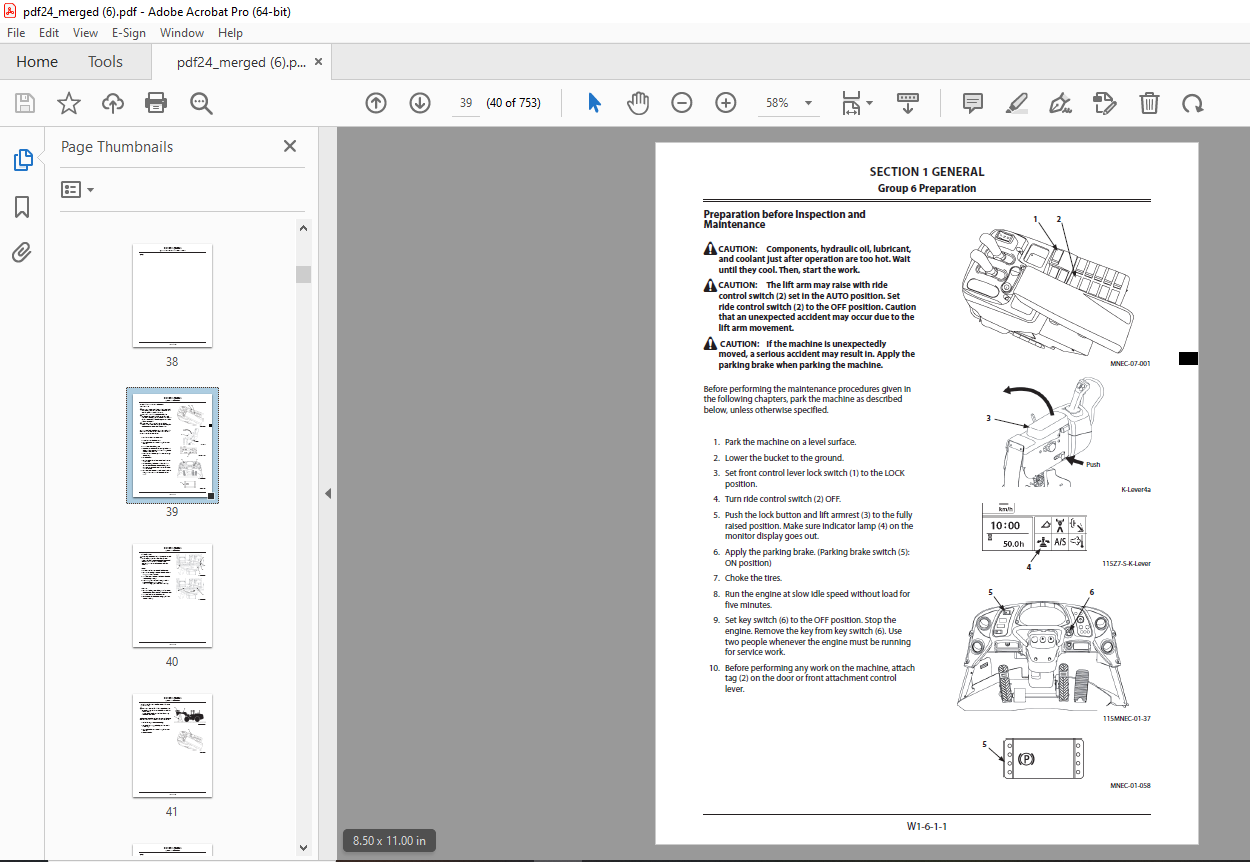This screenshot has height=862, width=1250.
Task: Select the page 41 thumbnail
Action: pyautogui.click(x=172, y=746)
